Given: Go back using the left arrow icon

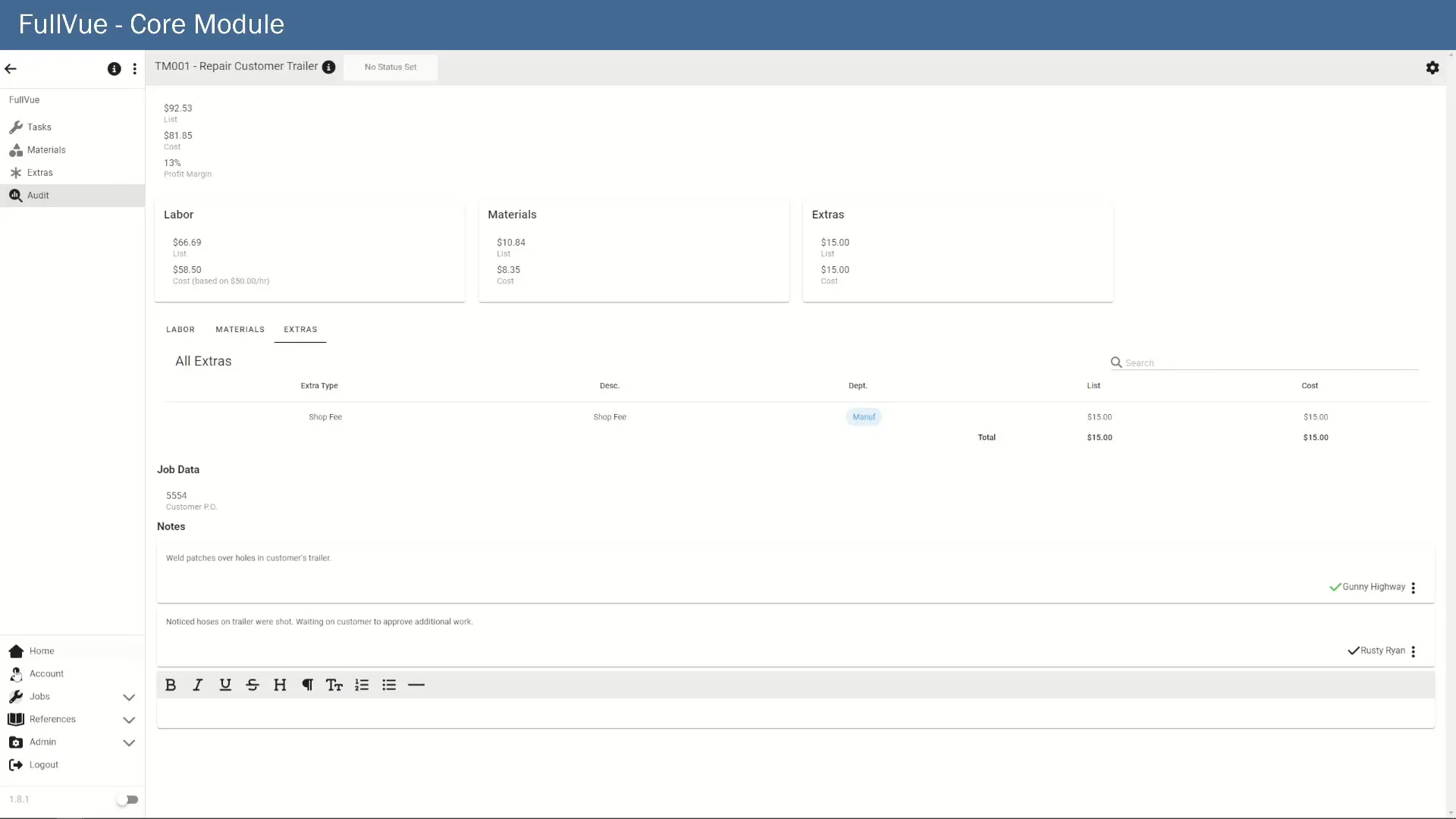Looking at the screenshot, I should 11,69.
